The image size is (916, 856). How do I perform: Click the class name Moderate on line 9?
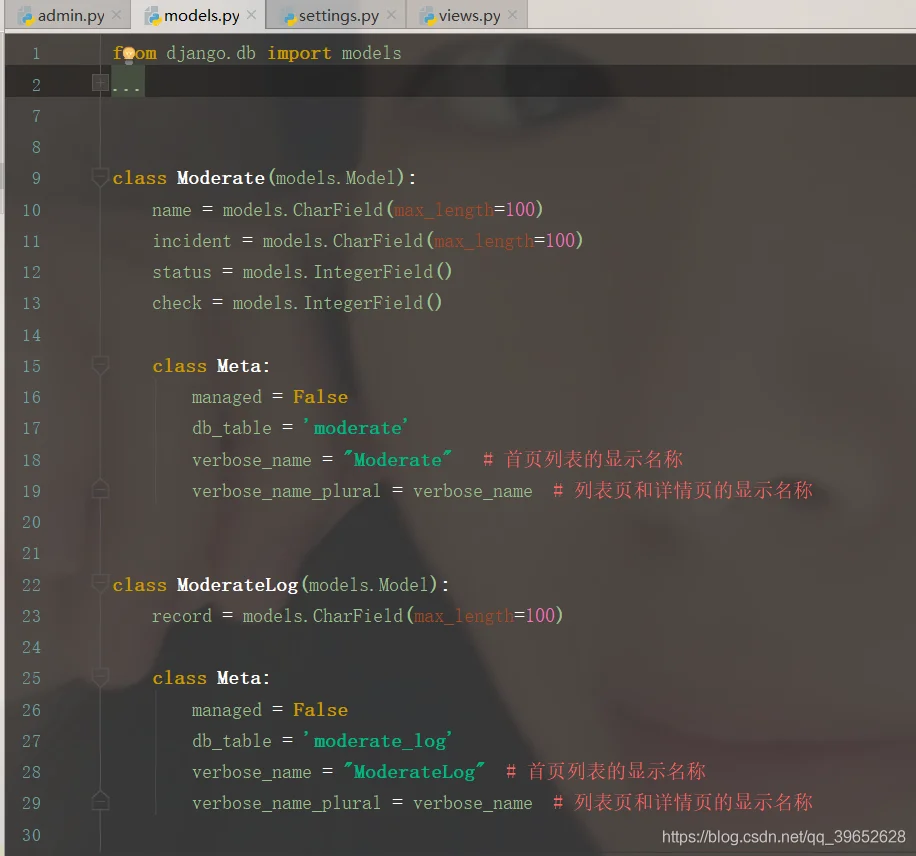[221, 178]
